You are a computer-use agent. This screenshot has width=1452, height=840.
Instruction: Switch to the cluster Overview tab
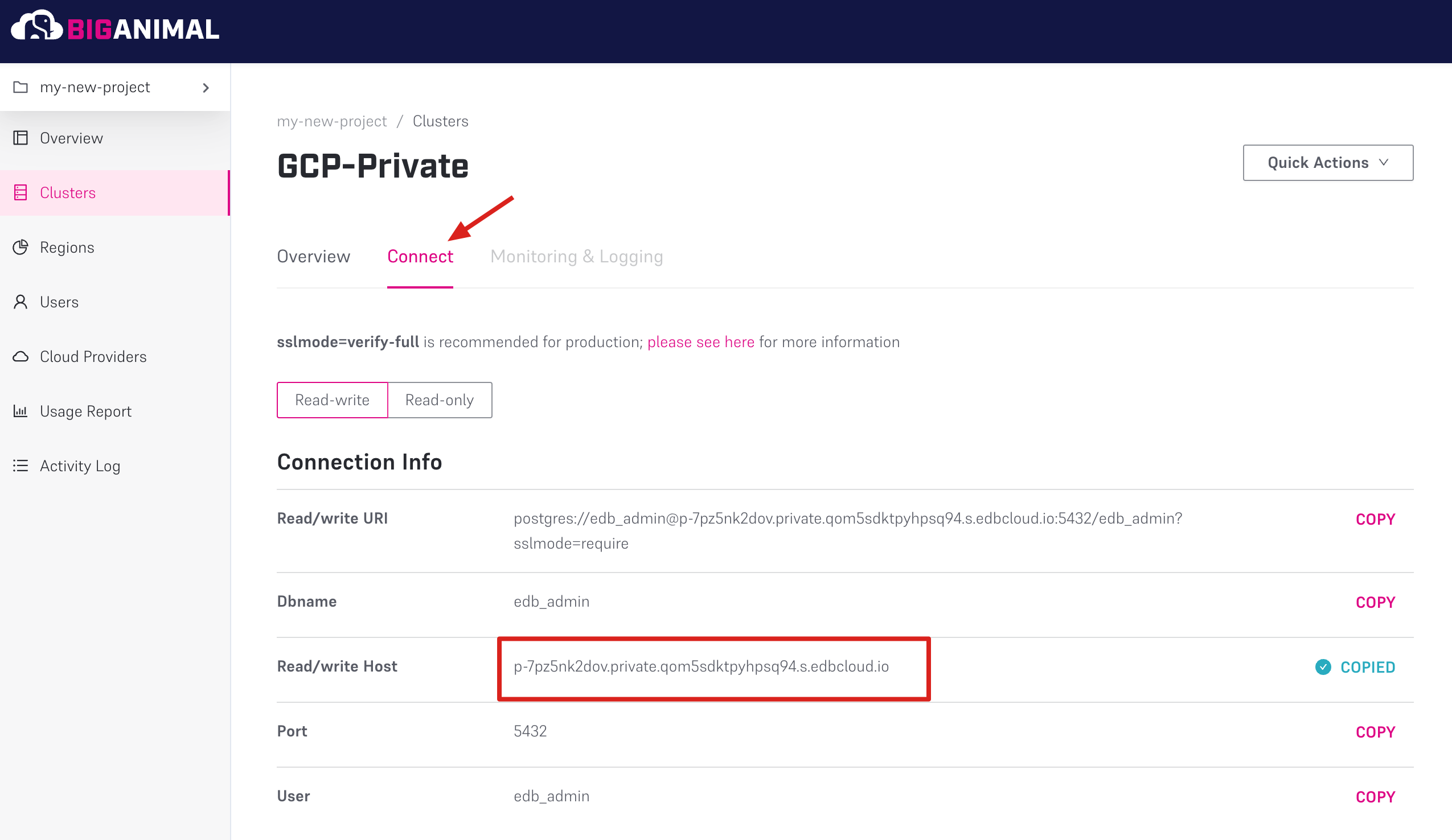[313, 256]
